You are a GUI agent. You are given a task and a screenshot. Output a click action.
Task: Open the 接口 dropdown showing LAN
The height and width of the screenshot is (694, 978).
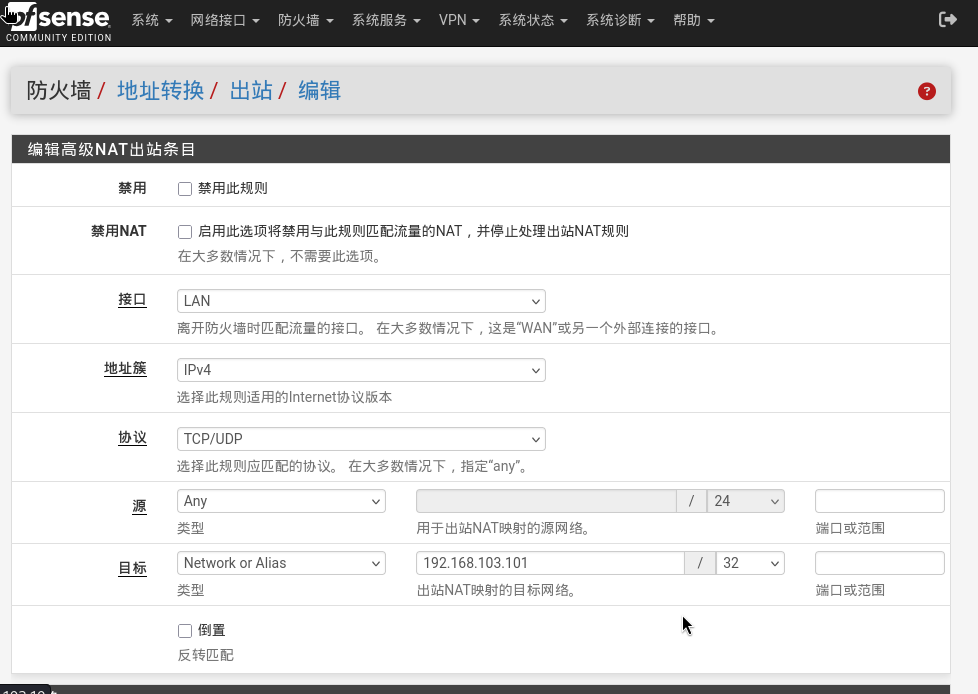point(361,301)
